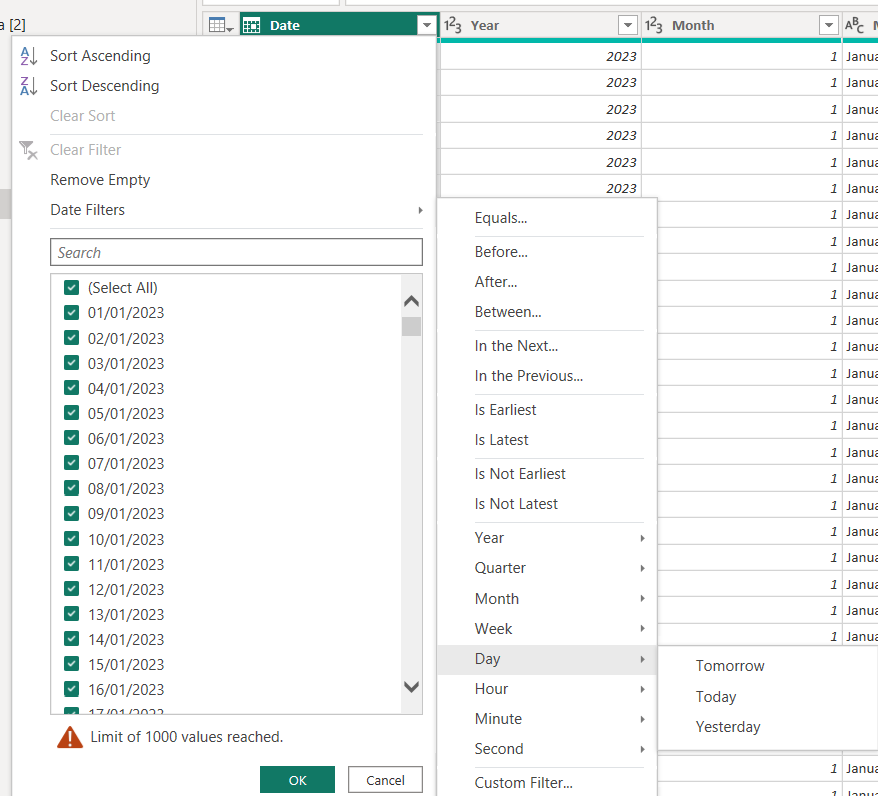The height and width of the screenshot is (796, 878).
Task: Select Between... date filter
Action: (508, 312)
